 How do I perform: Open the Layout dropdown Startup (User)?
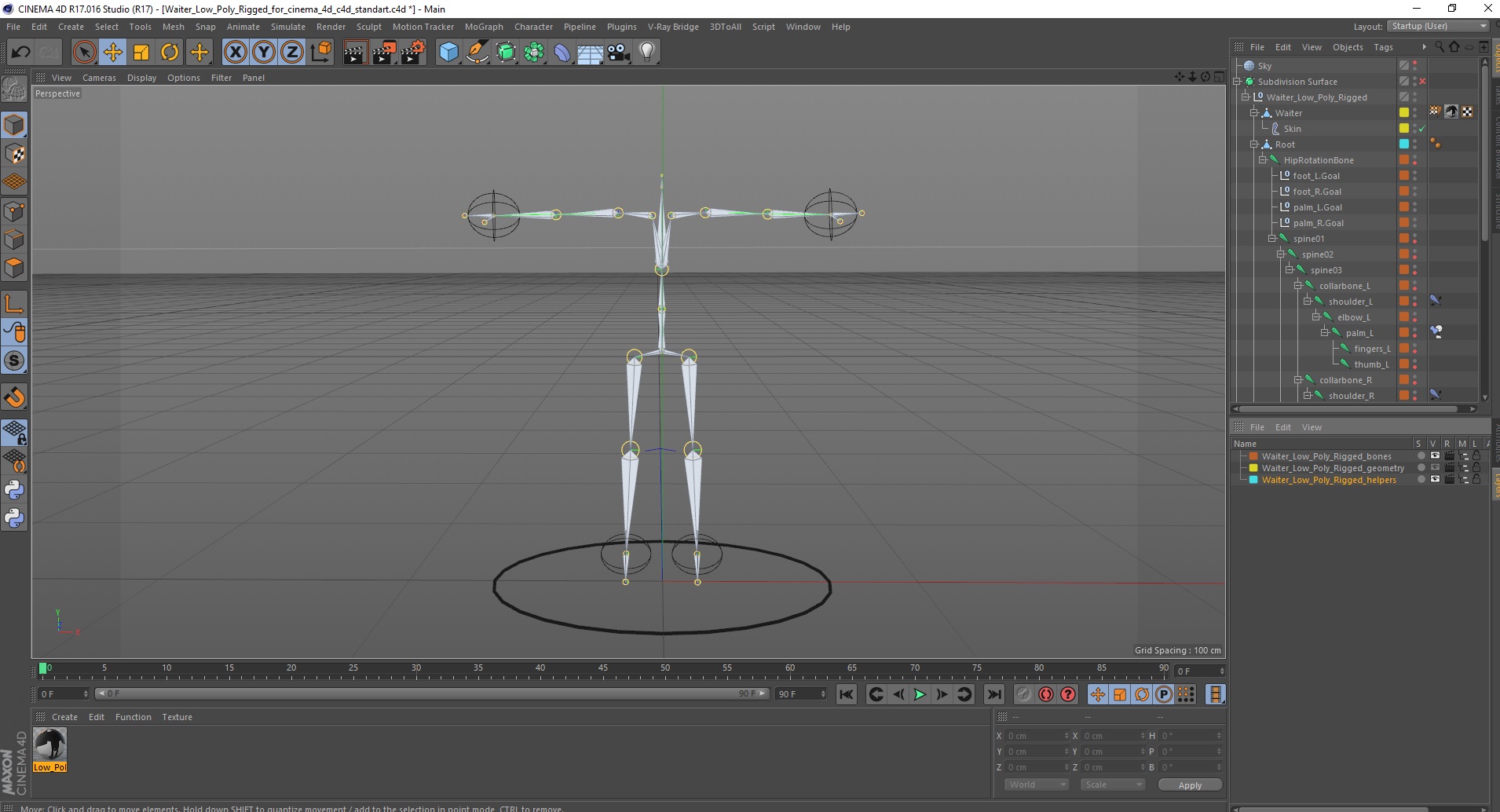[x=1438, y=26]
